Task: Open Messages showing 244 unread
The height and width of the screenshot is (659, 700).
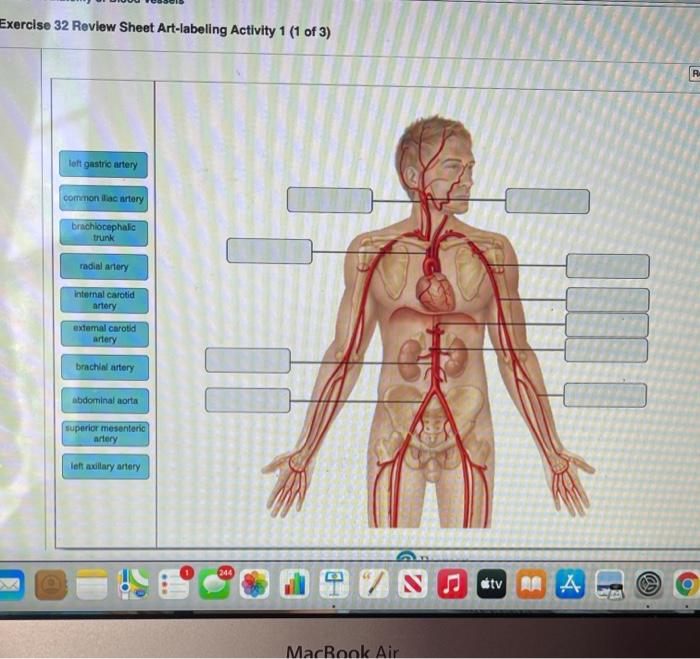Action: coord(215,584)
